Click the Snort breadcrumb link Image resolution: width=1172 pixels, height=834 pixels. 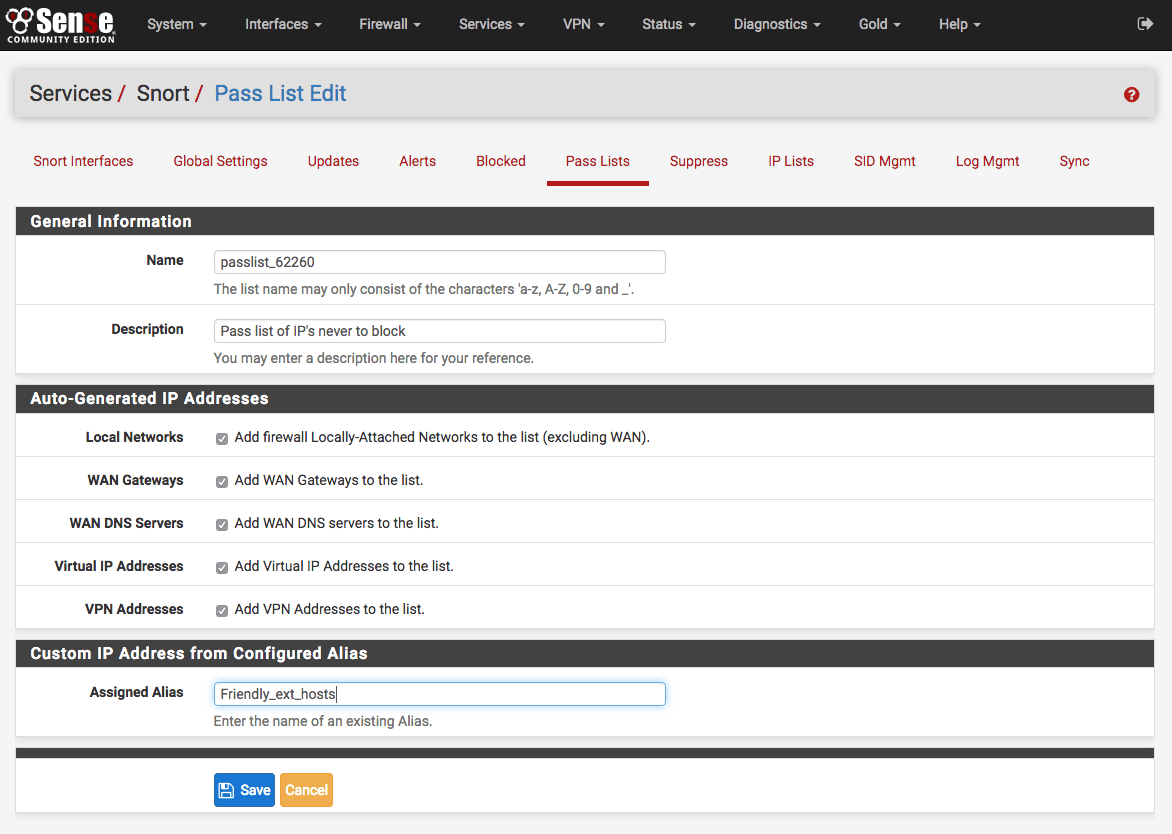pyautogui.click(x=163, y=93)
